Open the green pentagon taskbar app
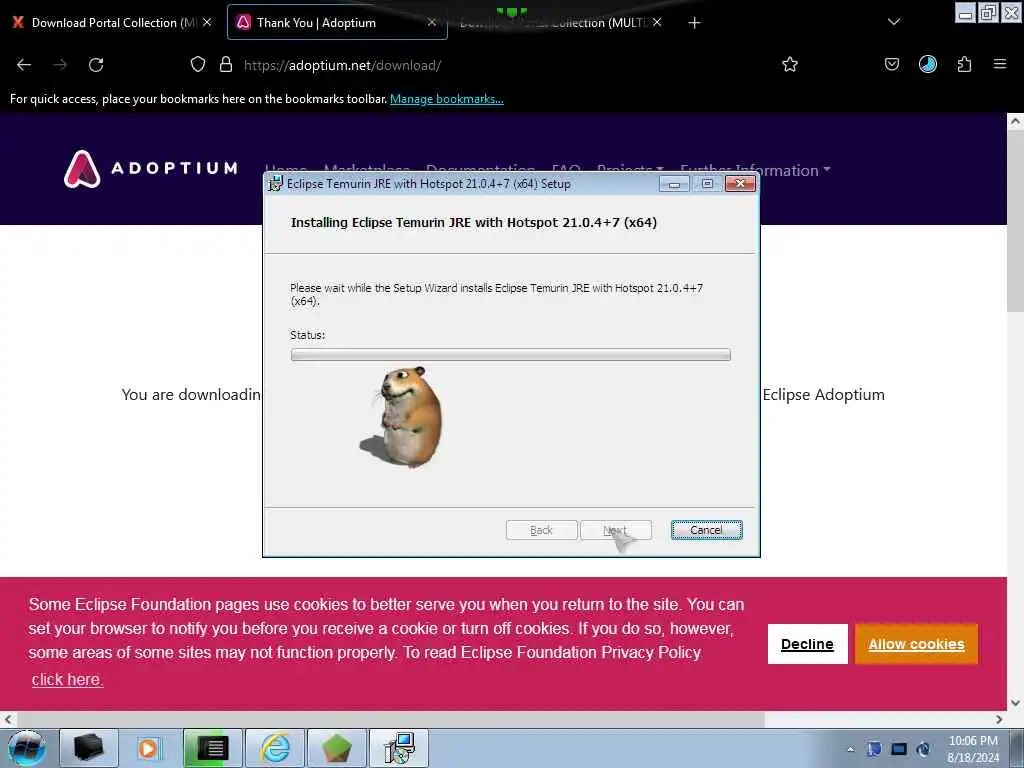 pyautogui.click(x=336, y=748)
